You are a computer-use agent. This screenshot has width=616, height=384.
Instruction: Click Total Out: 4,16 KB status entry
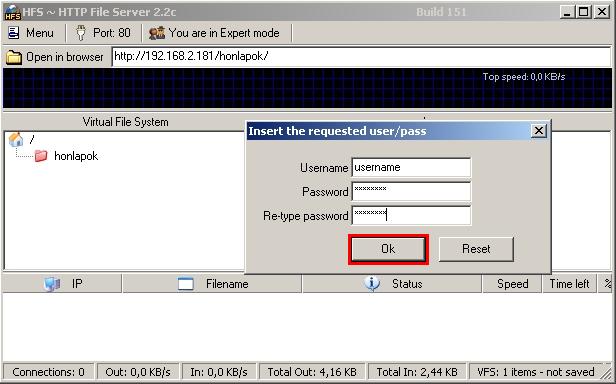(x=312, y=372)
